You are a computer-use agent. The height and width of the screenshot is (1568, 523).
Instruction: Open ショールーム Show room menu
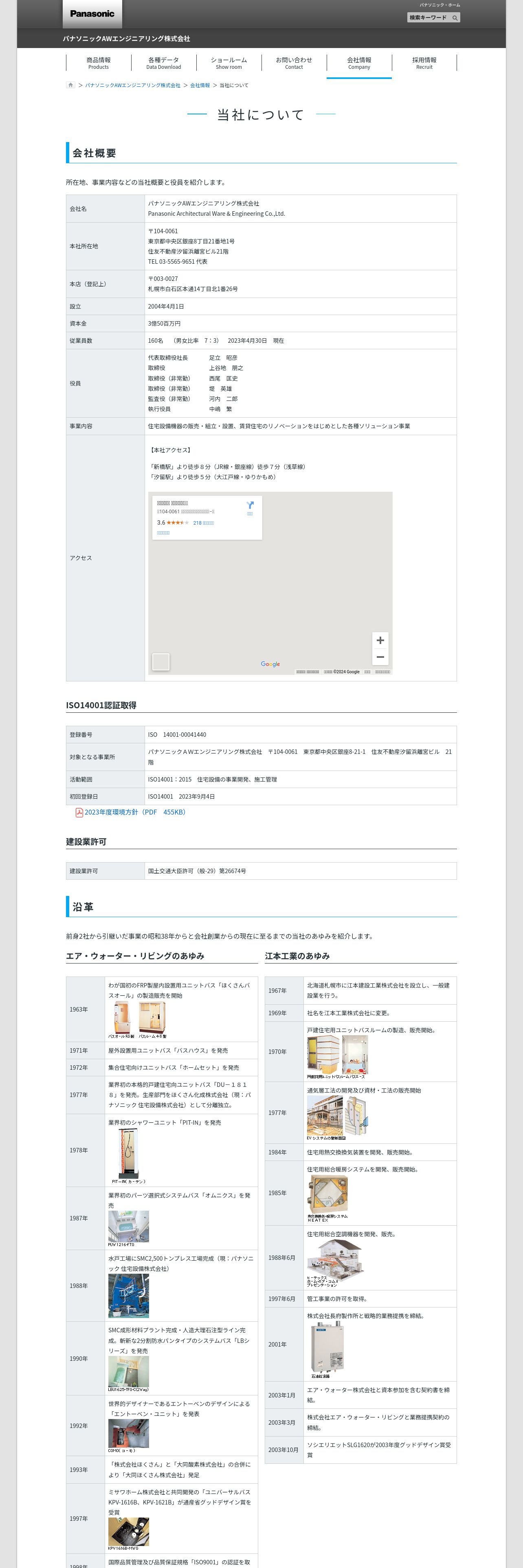click(x=229, y=64)
